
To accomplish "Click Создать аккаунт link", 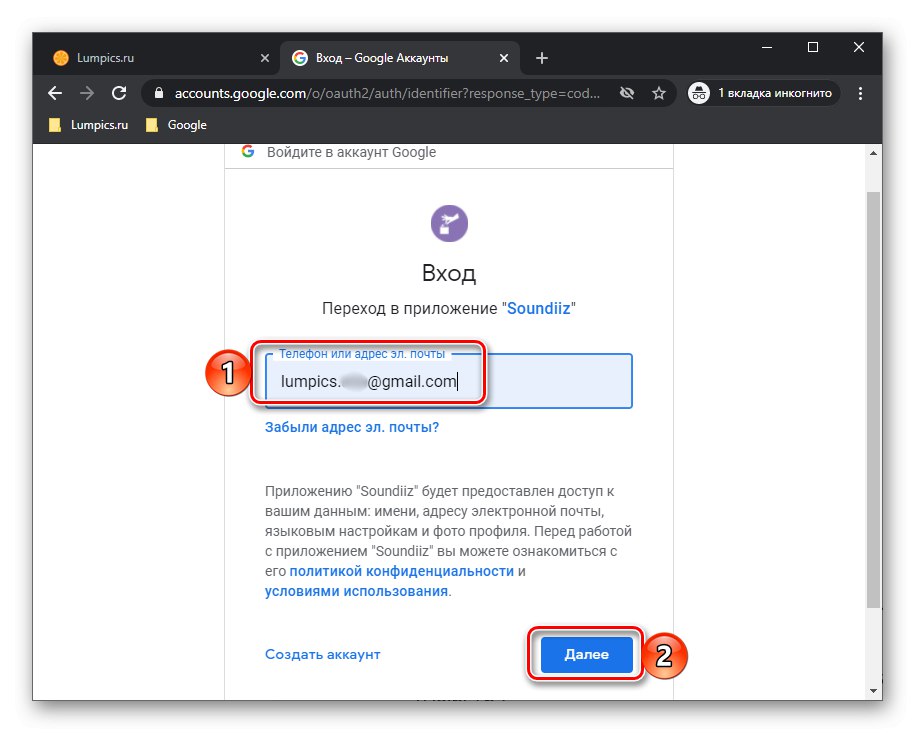I will click(323, 654).
